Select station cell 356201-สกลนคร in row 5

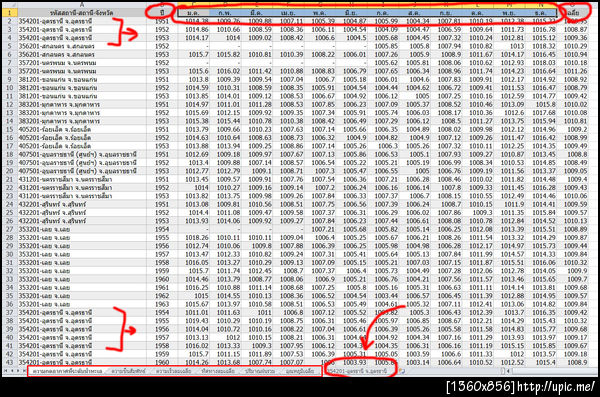(82, 46)
